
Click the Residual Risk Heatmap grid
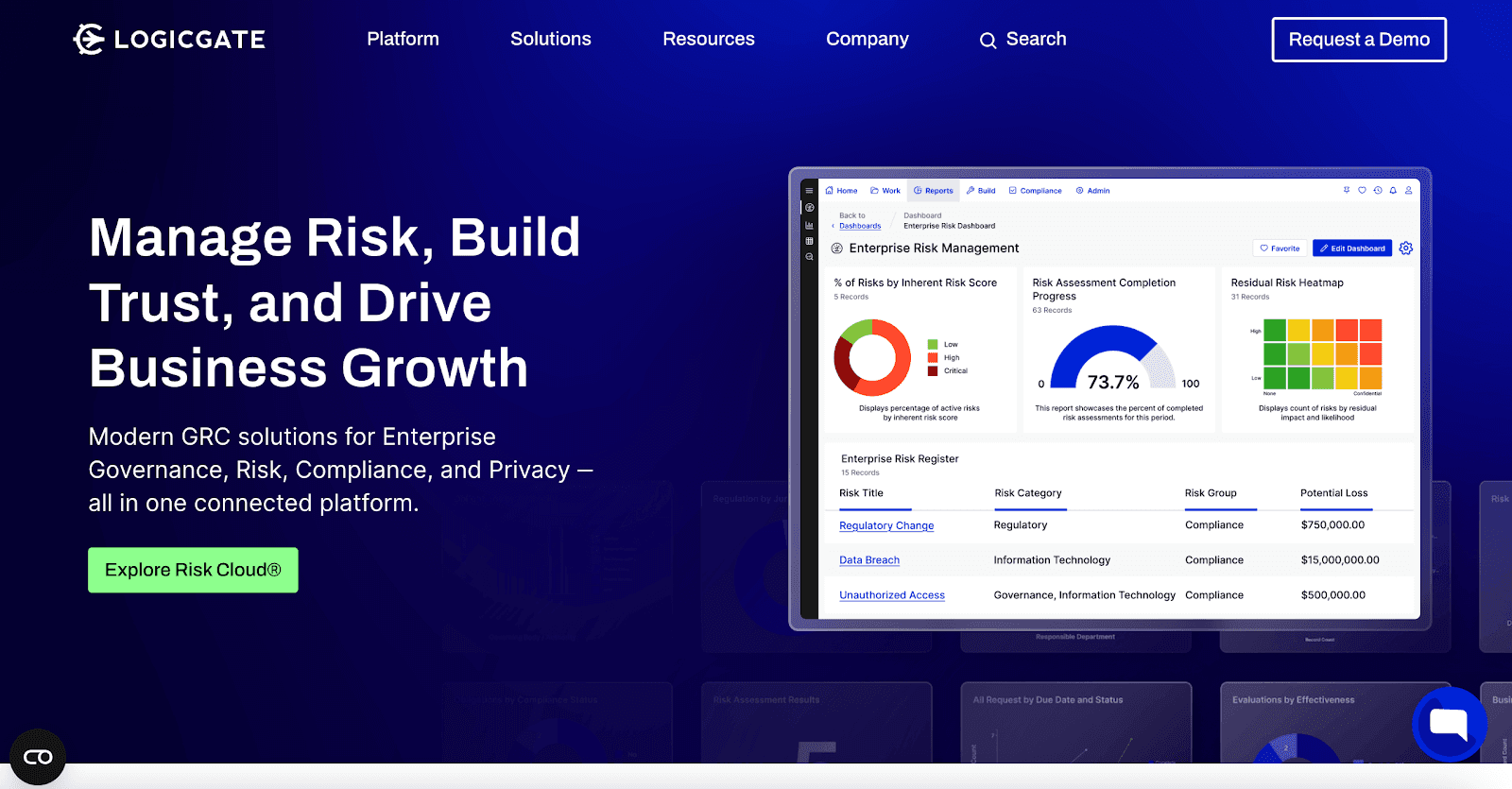point(1323,353)
